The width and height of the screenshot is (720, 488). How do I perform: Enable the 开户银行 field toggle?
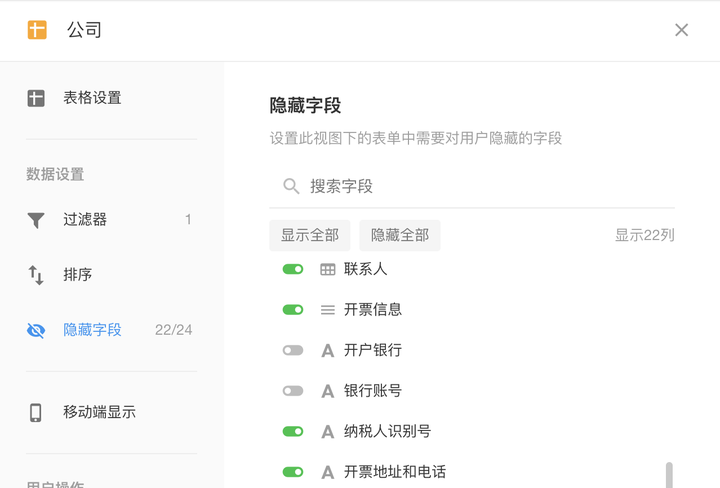click(293, 351)
